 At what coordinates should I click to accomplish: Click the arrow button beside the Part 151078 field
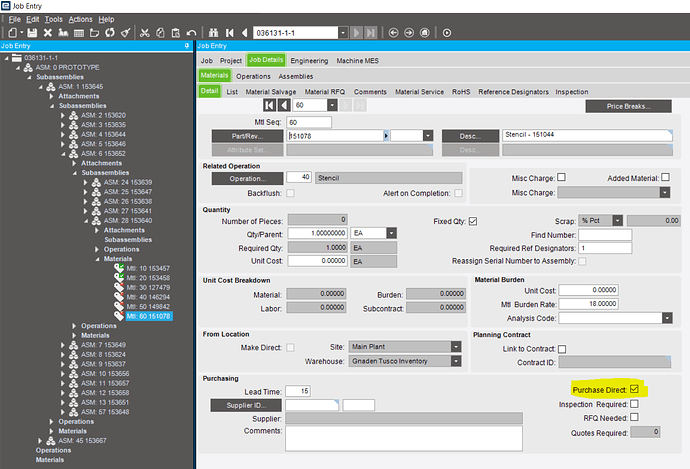click(386, 136)
